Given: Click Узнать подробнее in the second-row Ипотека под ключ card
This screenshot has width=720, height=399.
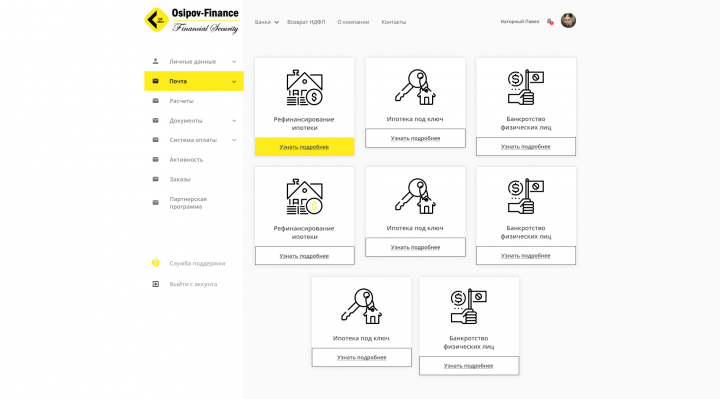Looking at the screenshot, I should [415, 247].
